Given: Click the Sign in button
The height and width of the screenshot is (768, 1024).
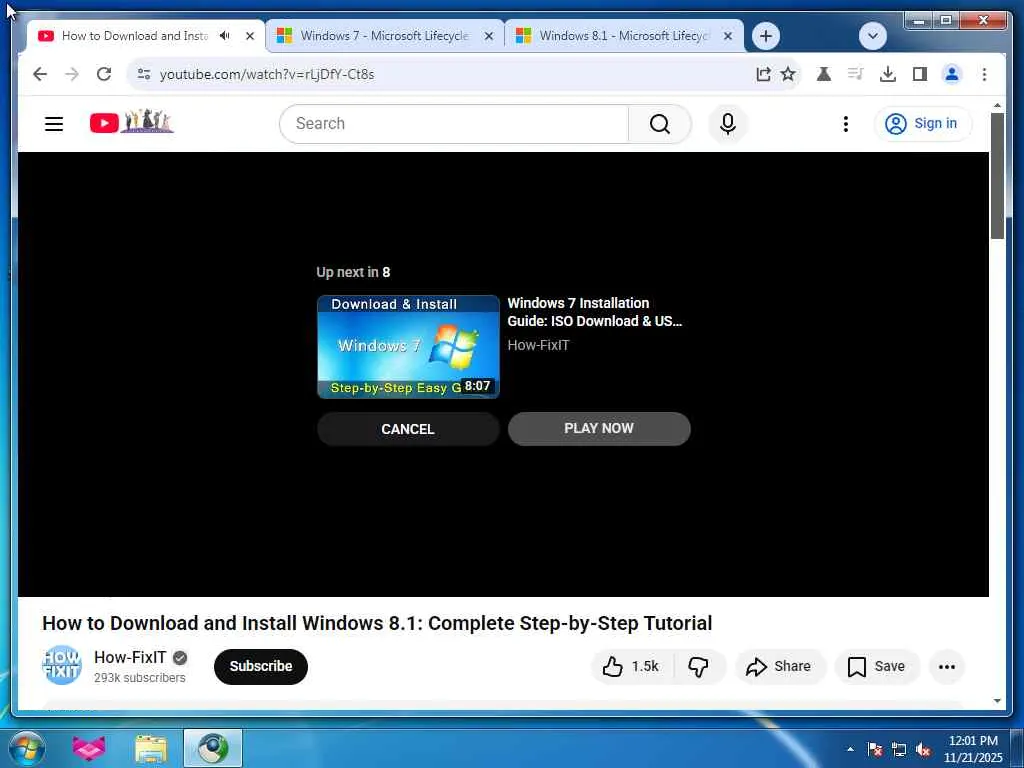Looking at the screenshot, I should [923, 123].
